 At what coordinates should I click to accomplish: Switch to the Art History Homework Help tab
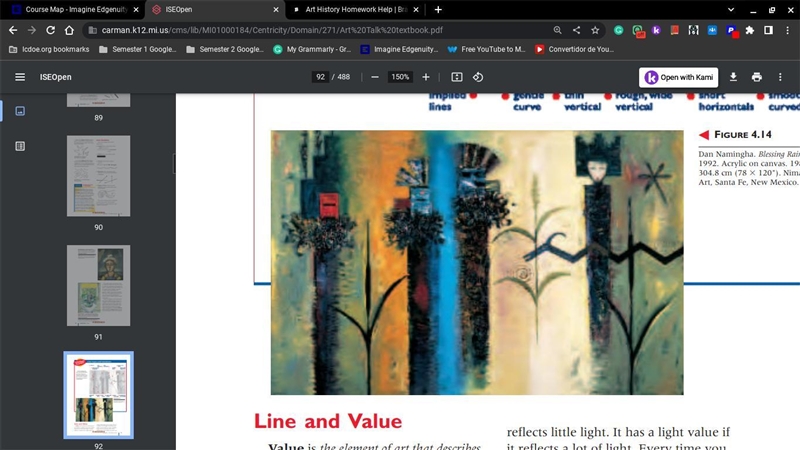tap(356, 9)
